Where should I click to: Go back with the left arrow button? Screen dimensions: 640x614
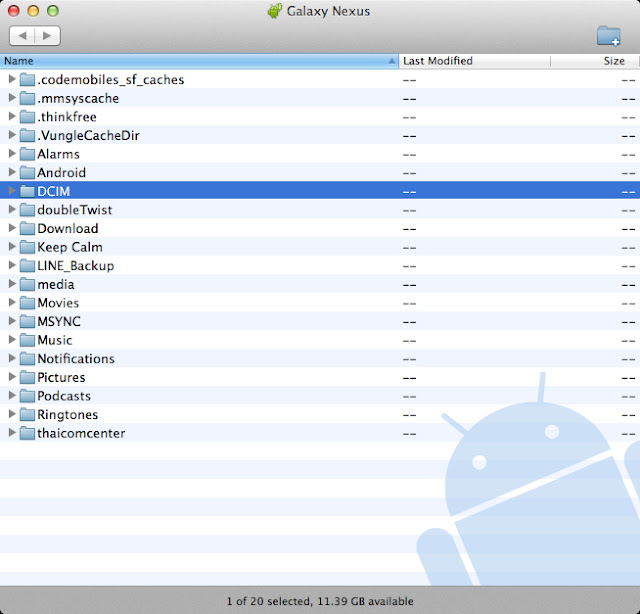coord(22,36)
